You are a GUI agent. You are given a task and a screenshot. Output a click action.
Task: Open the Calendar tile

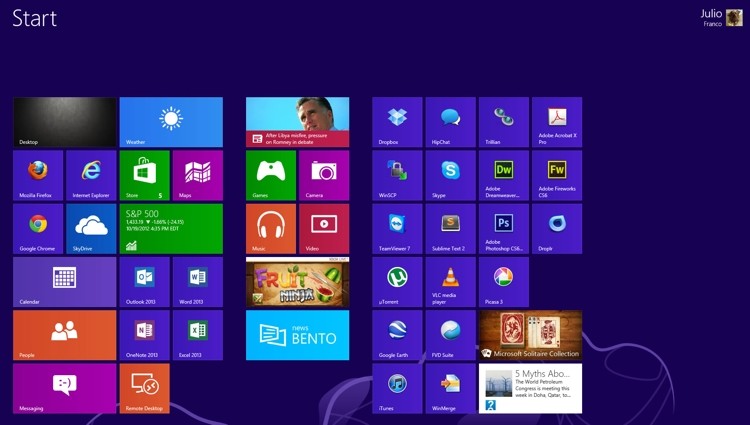pos(65,282)
